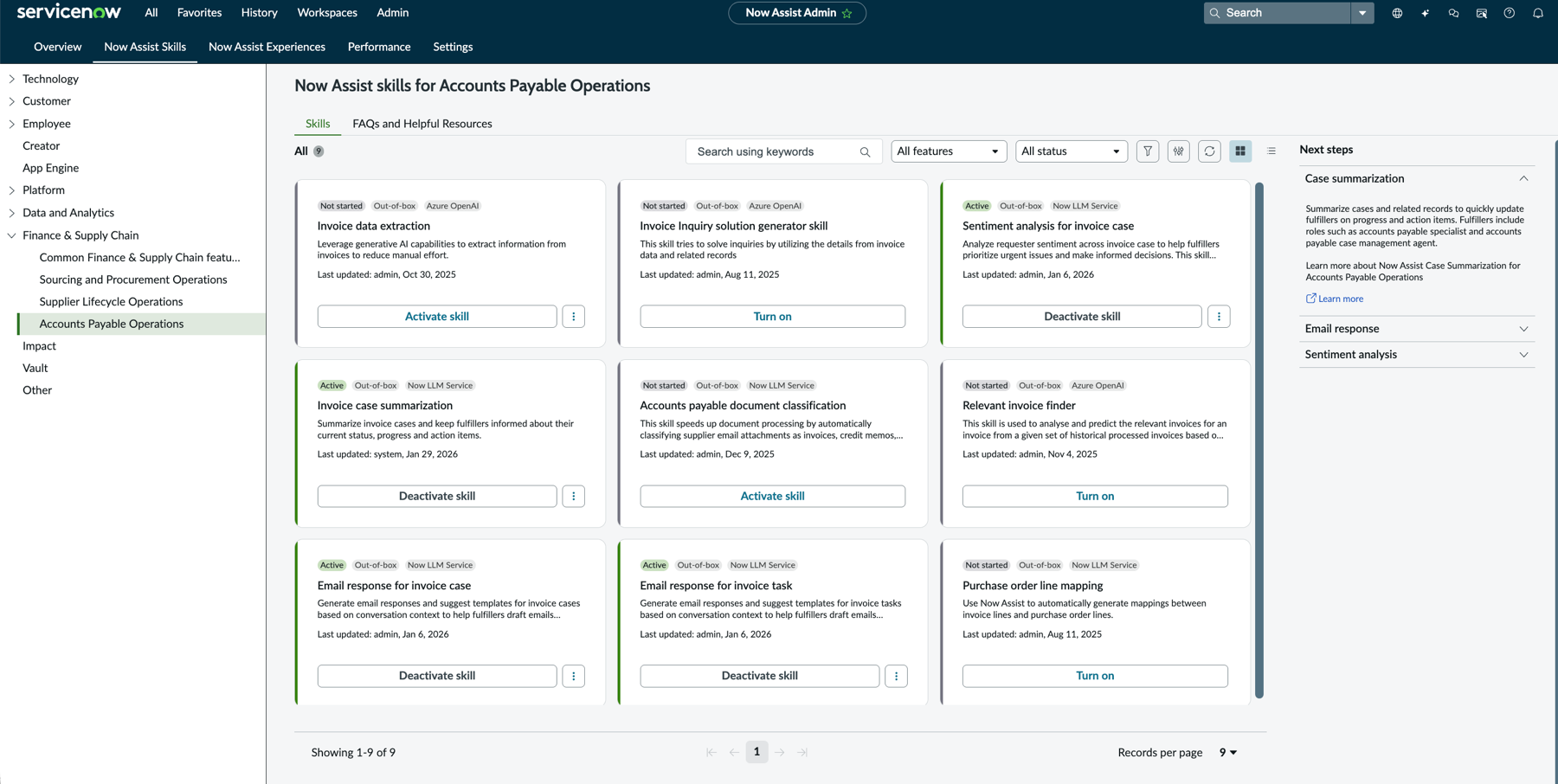1558x784 pixels.
Task: Change the records per page value
Action: point(1228,753)
